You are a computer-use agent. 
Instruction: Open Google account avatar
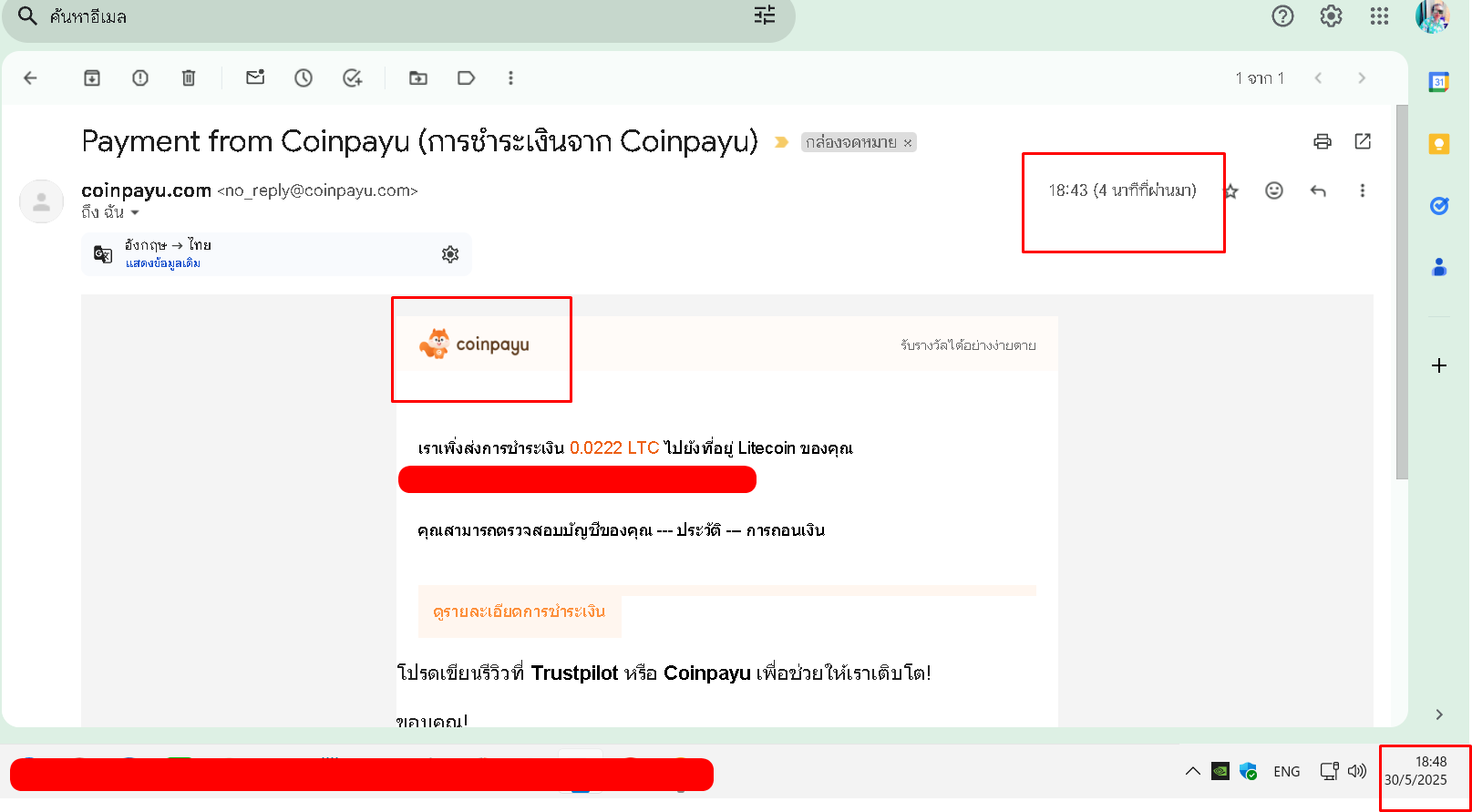(1433, 15)
